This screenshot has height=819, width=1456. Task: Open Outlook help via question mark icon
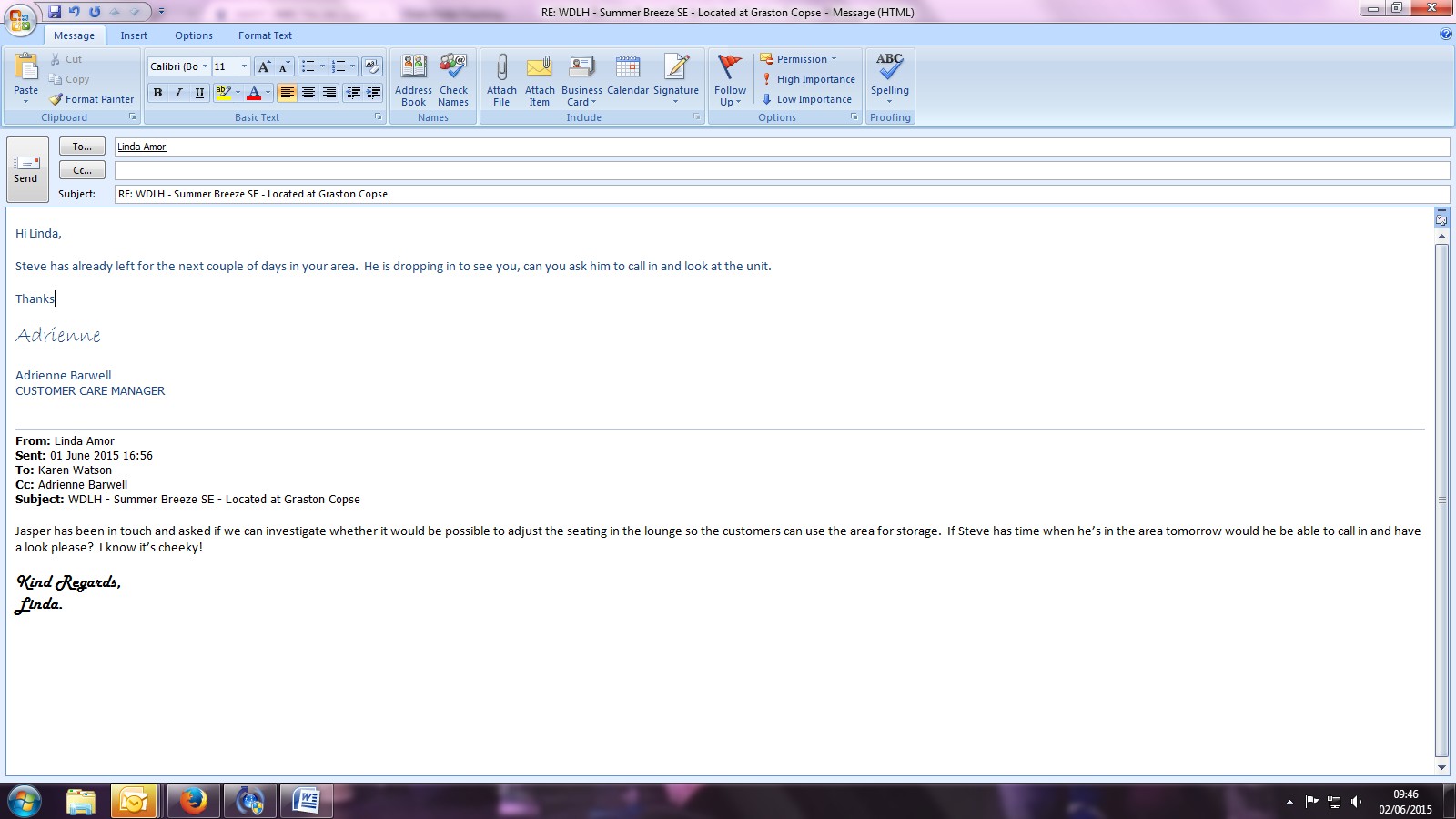(x=1446, y=35)
